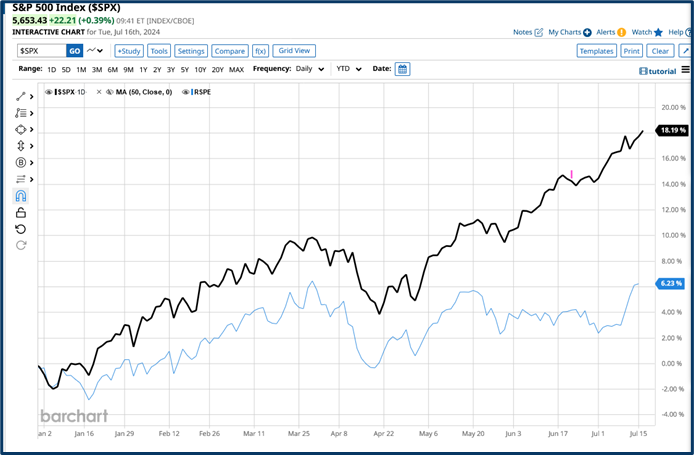The height and width of the screenshot is (455, 694).
Task: Set range to 3Y
Action: 171,69
